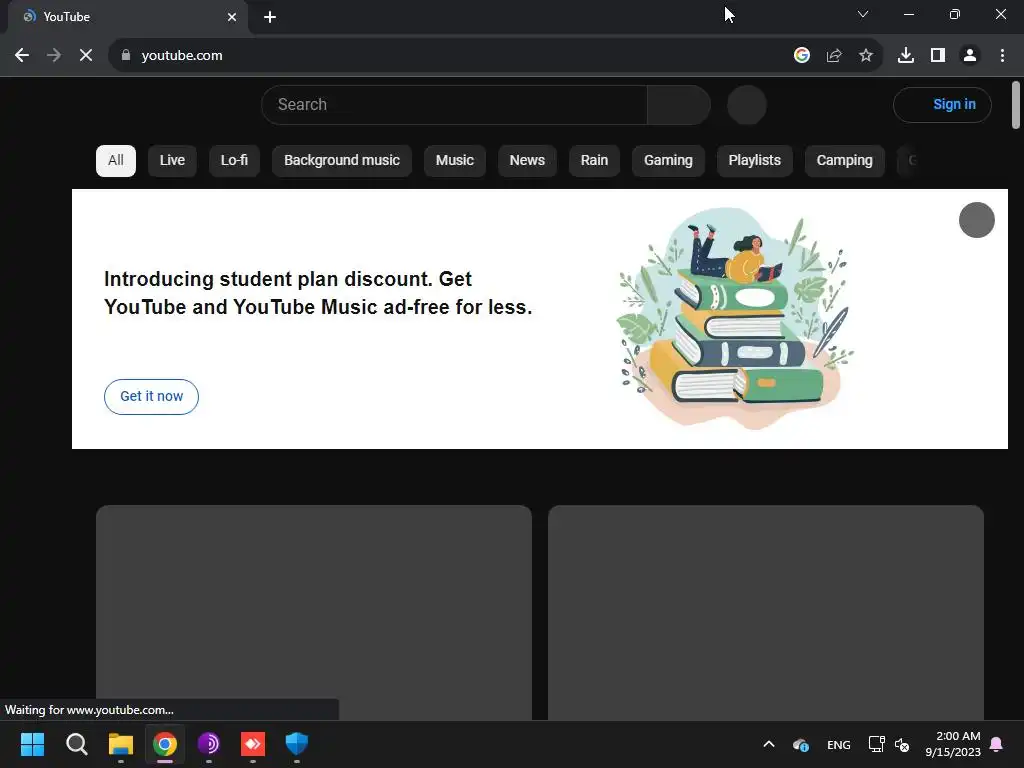The height and width of the screenshot is (768, 1024).
Task: Click Get it now button
Action: click(152, 396)
